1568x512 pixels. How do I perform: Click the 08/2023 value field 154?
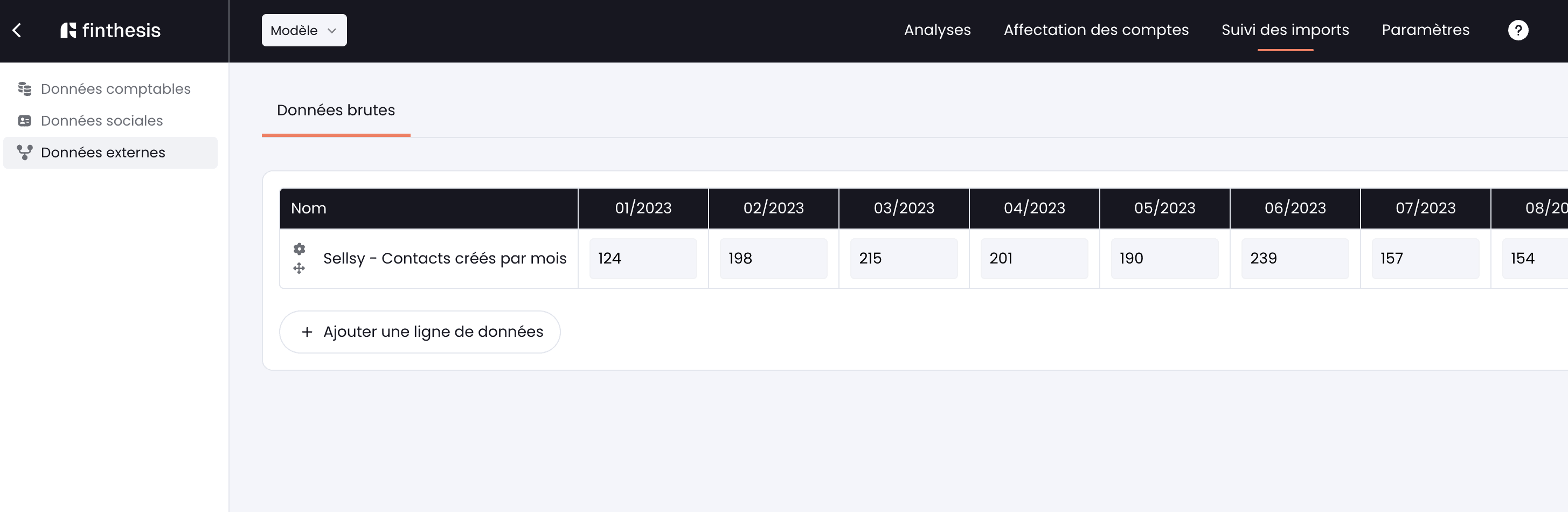click(1535, 258)
